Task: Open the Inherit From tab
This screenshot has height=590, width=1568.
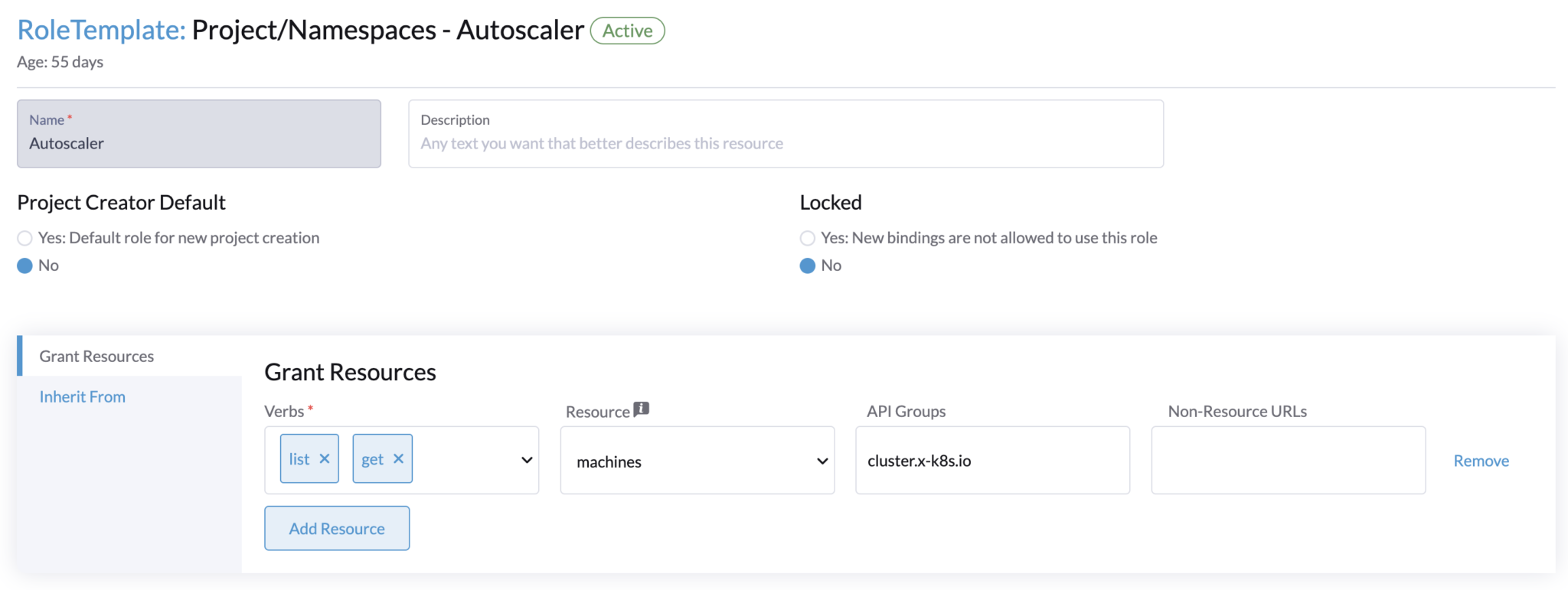Action: coord(83,396)
